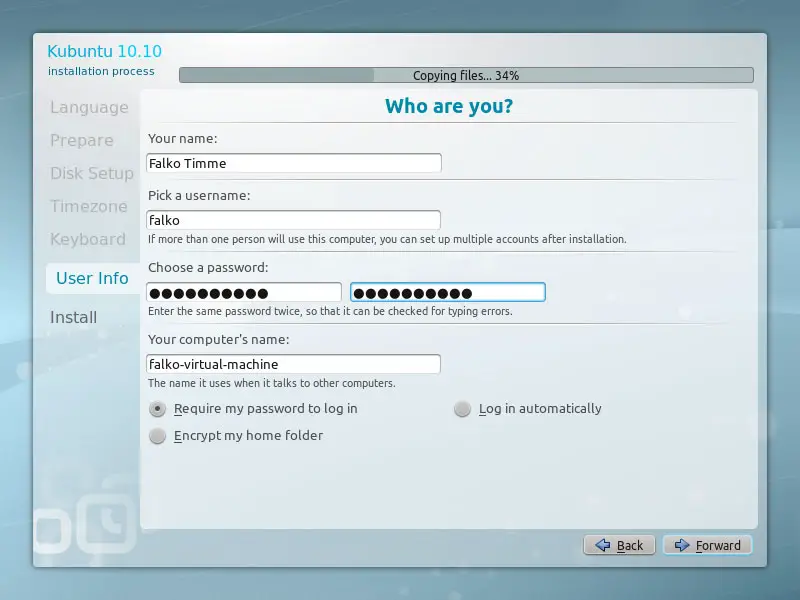Click the Who are you? heading

click(x=449, y=106)
